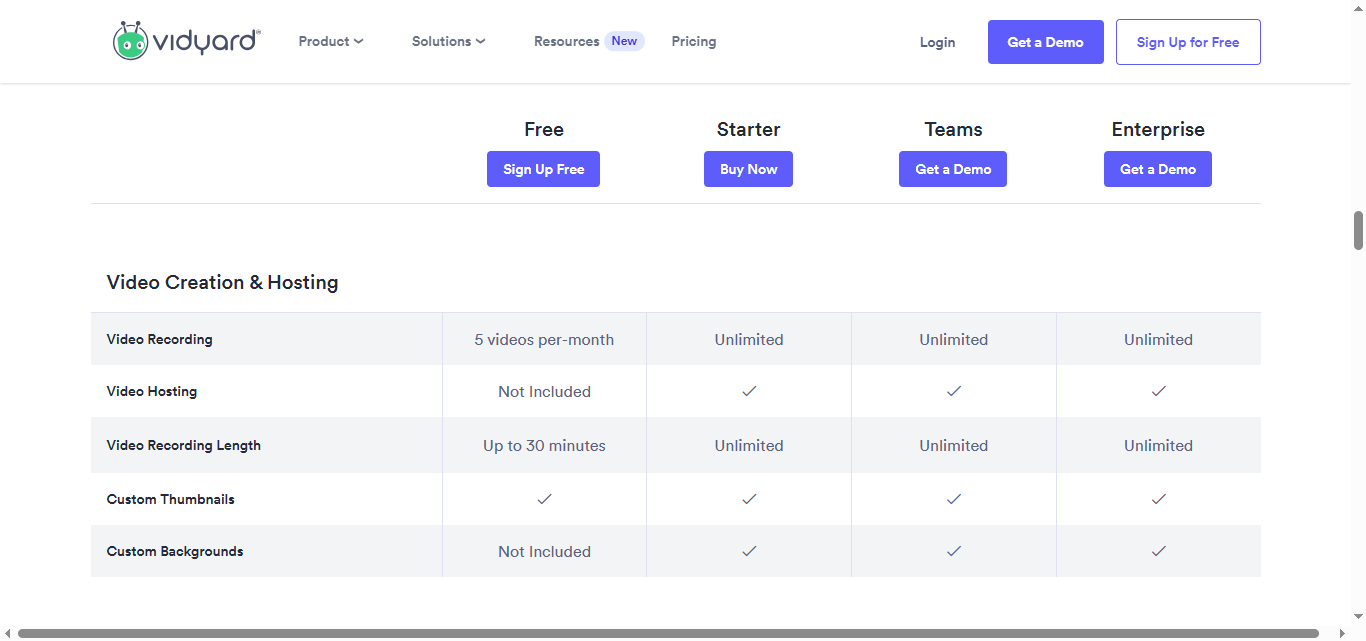The image size is (1366, 641).
Task: Click the Custom Thumbnails row label
Action: coord(171,499)
